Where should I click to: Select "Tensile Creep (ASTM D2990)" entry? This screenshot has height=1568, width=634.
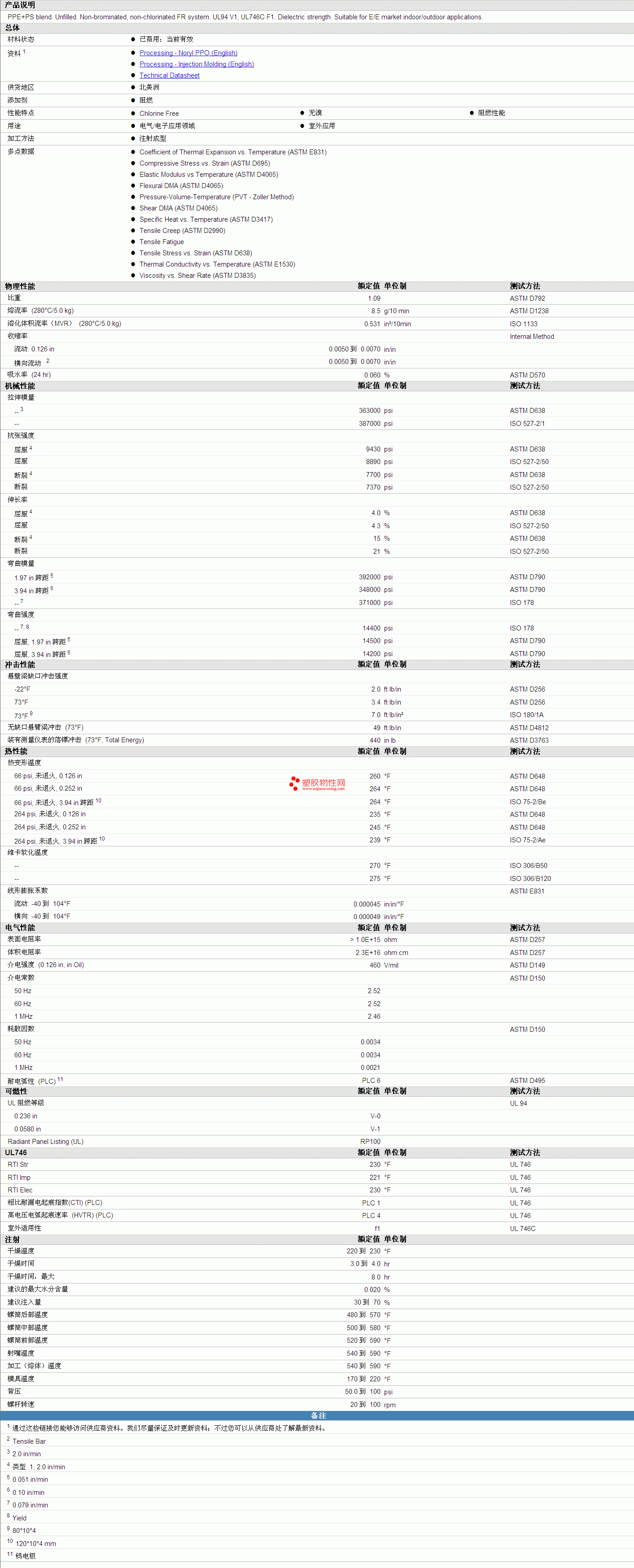point(182,231)
